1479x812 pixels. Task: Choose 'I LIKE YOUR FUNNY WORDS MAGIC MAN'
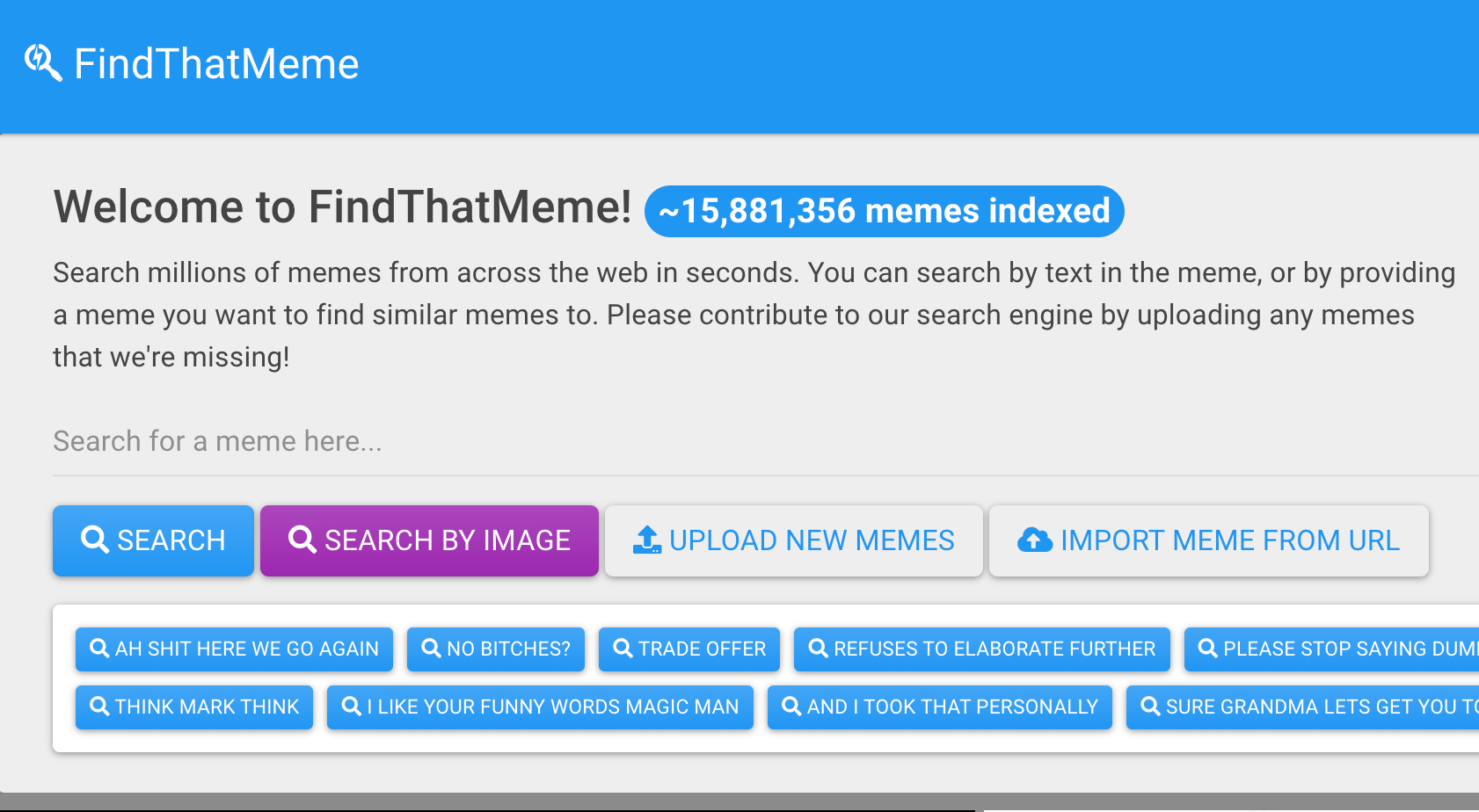click(x=540, y=707)
